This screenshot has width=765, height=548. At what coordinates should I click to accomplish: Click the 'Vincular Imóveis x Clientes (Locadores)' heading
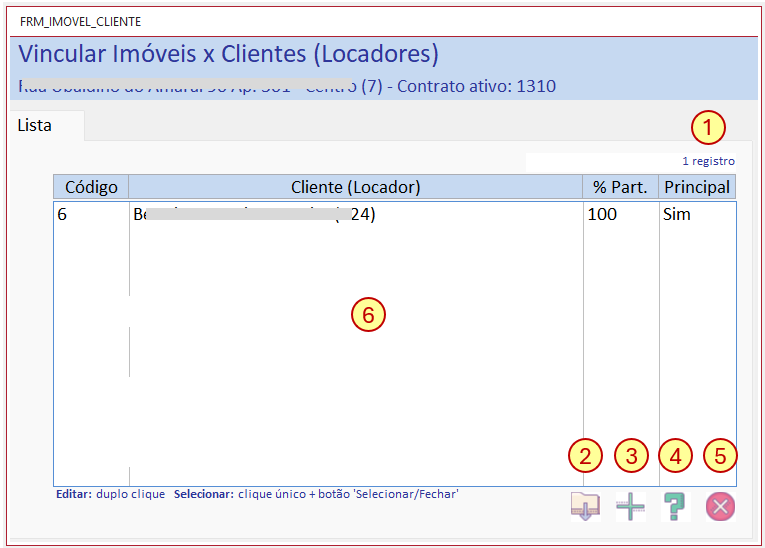point(229,54)
